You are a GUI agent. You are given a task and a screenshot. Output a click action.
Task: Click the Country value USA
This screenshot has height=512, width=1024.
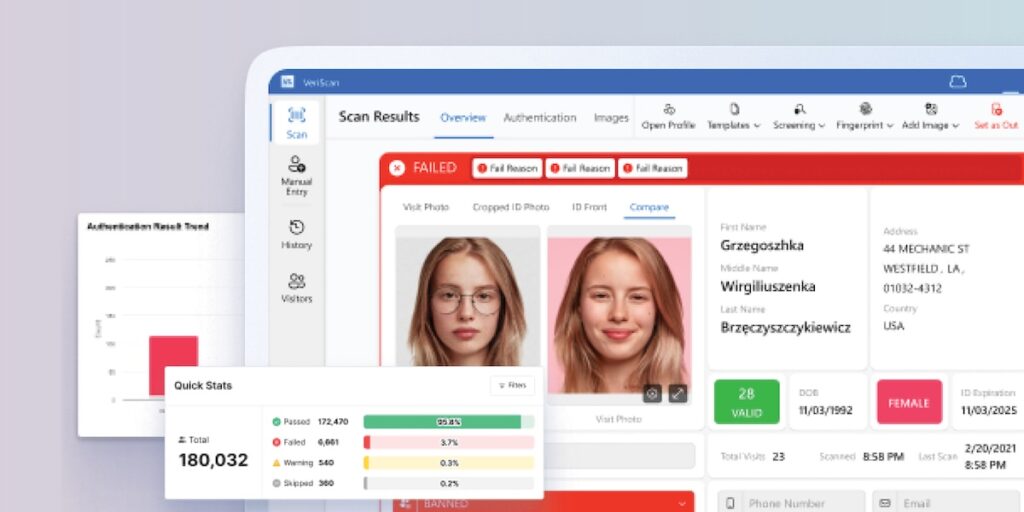[893, 325]
